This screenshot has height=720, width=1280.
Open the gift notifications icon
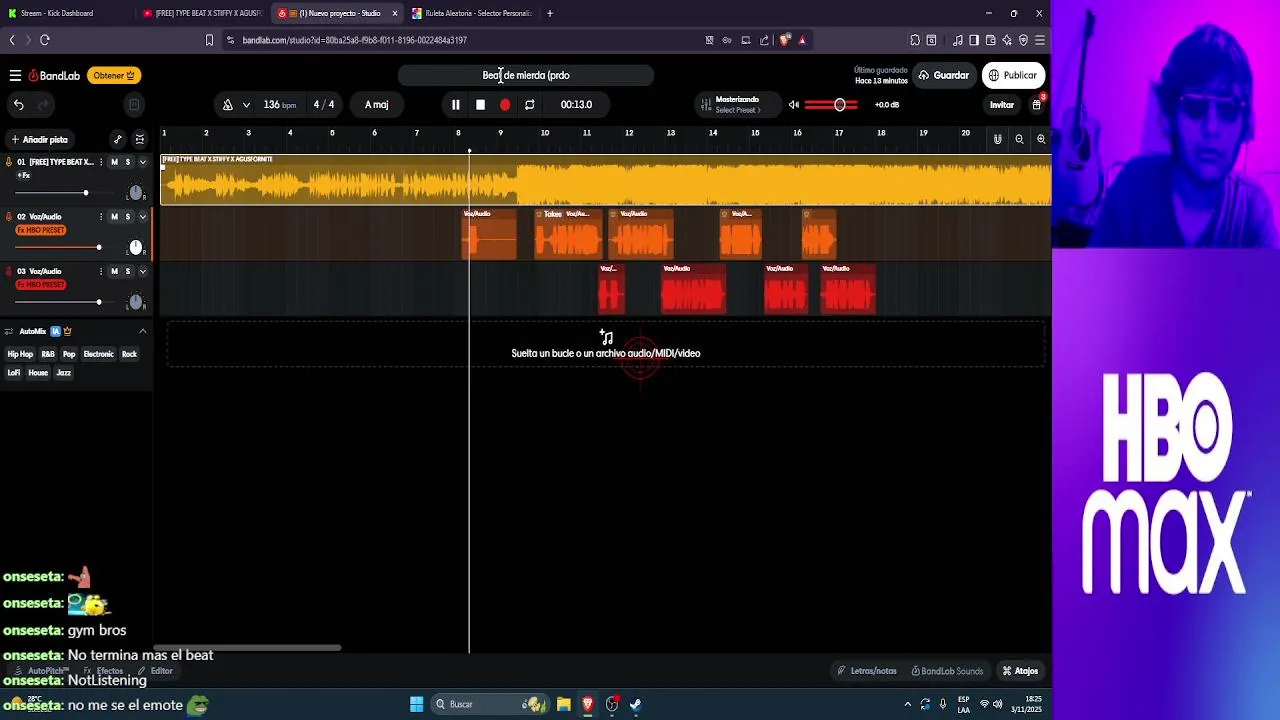click(1037, 104)
